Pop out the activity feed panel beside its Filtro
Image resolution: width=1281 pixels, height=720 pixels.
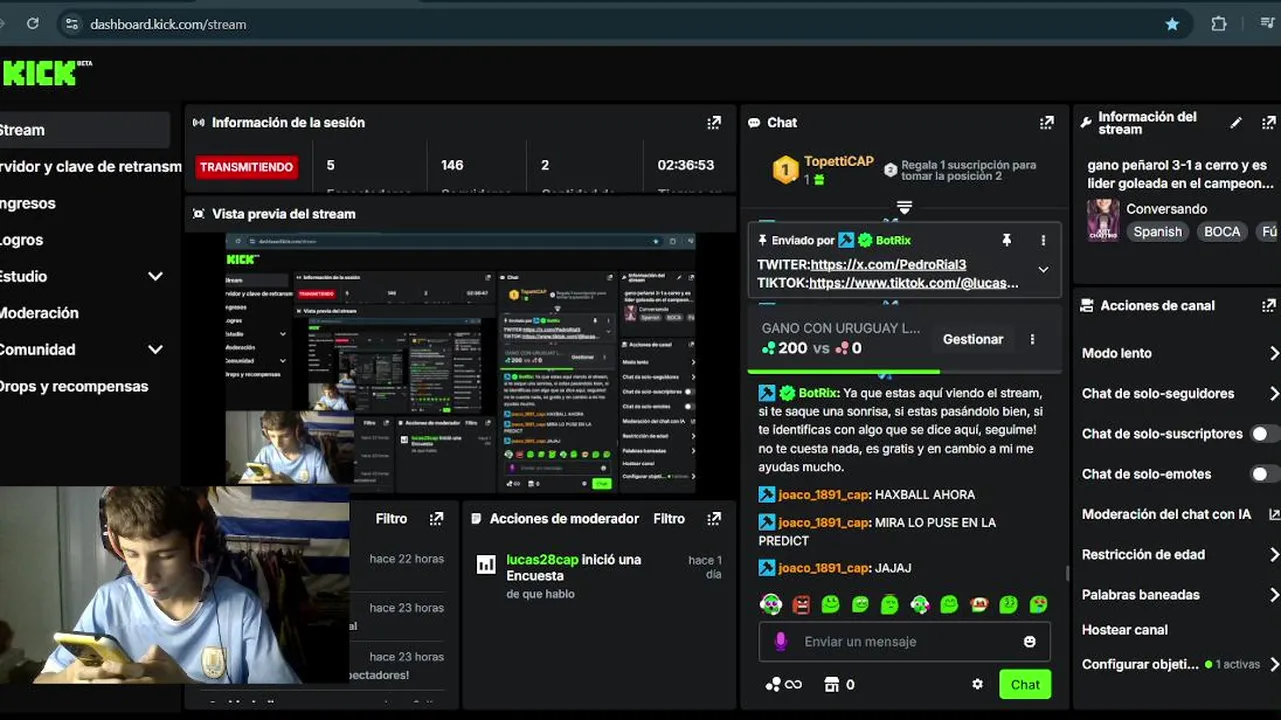(x=436, y=519)
